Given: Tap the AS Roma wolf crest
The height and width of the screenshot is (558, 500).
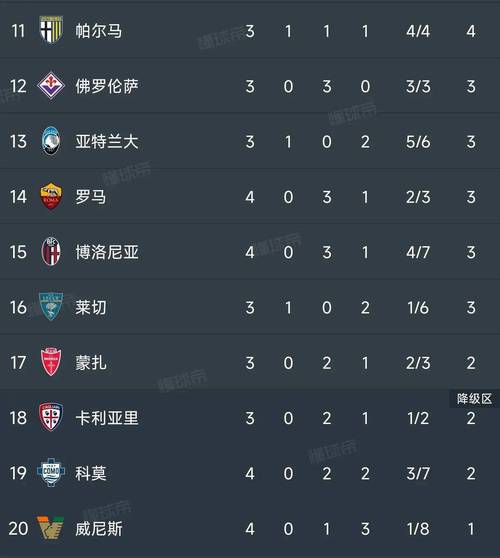Looking at the screenshot, I should pyautogui.click(x=51, y=196).
